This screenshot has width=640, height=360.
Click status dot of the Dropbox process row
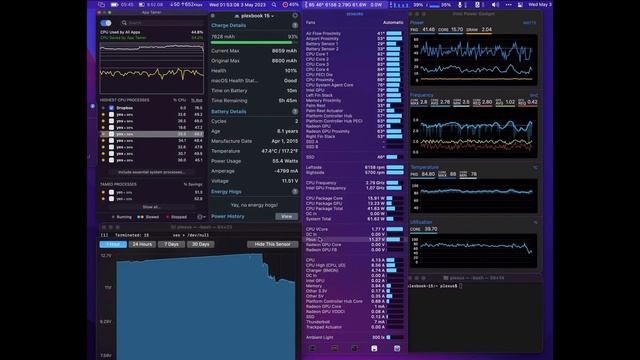click(103, 108)
